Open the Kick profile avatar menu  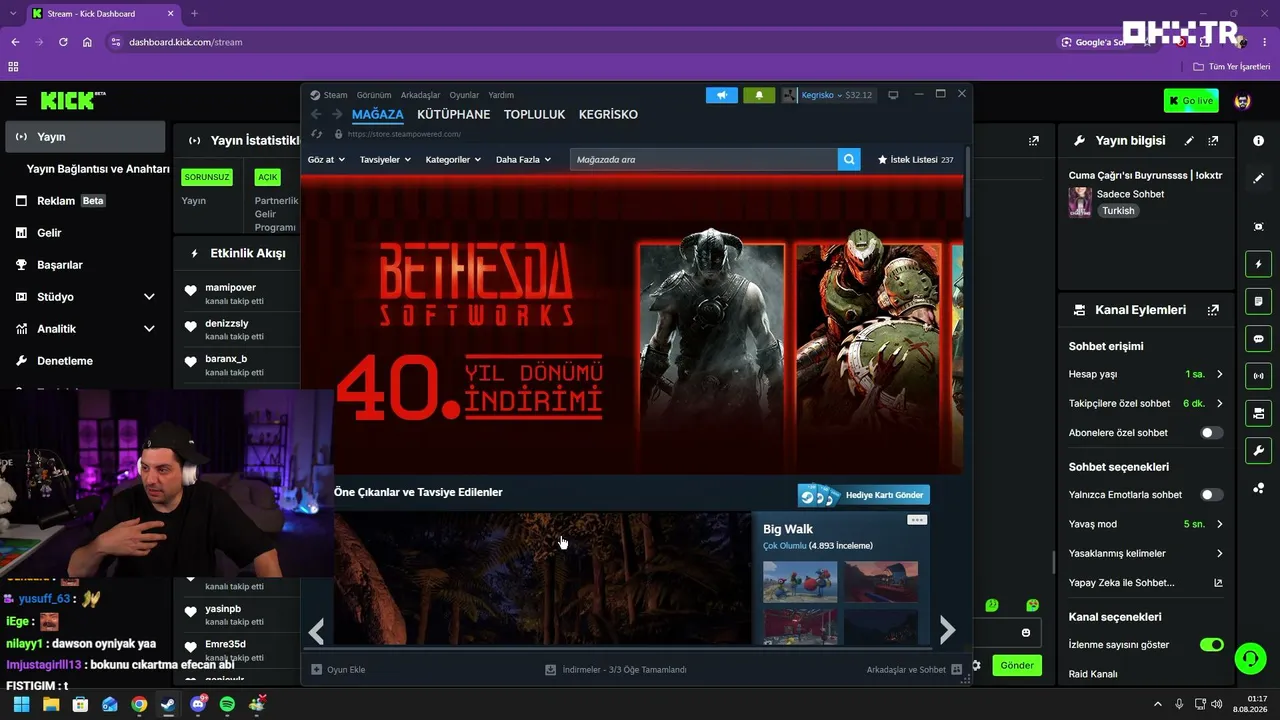[x=1243, y=101]
